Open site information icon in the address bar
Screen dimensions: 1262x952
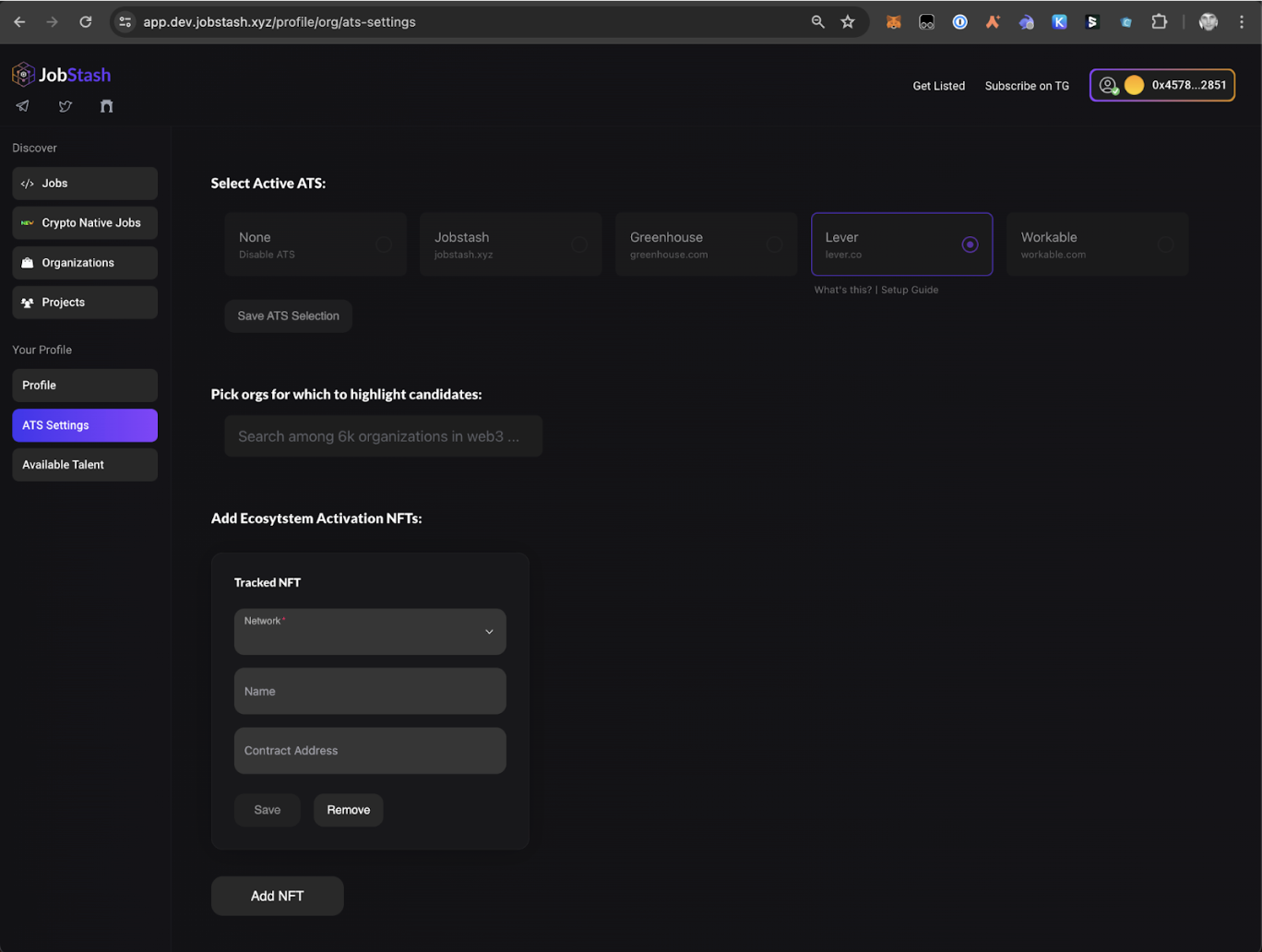pyautogui.click(x=125, y=22)
